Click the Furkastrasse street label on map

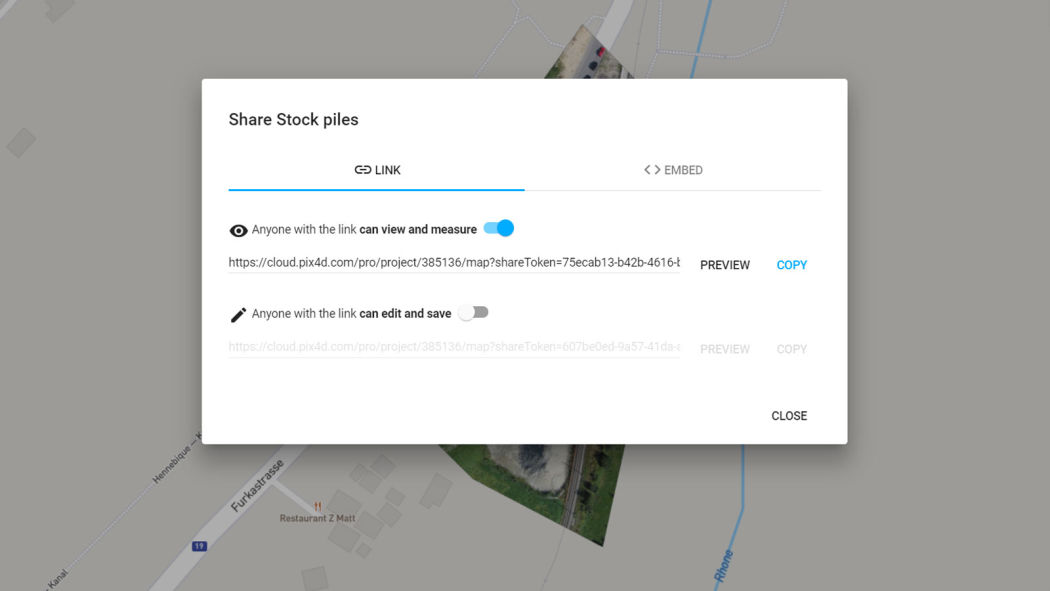click(258, 486)
